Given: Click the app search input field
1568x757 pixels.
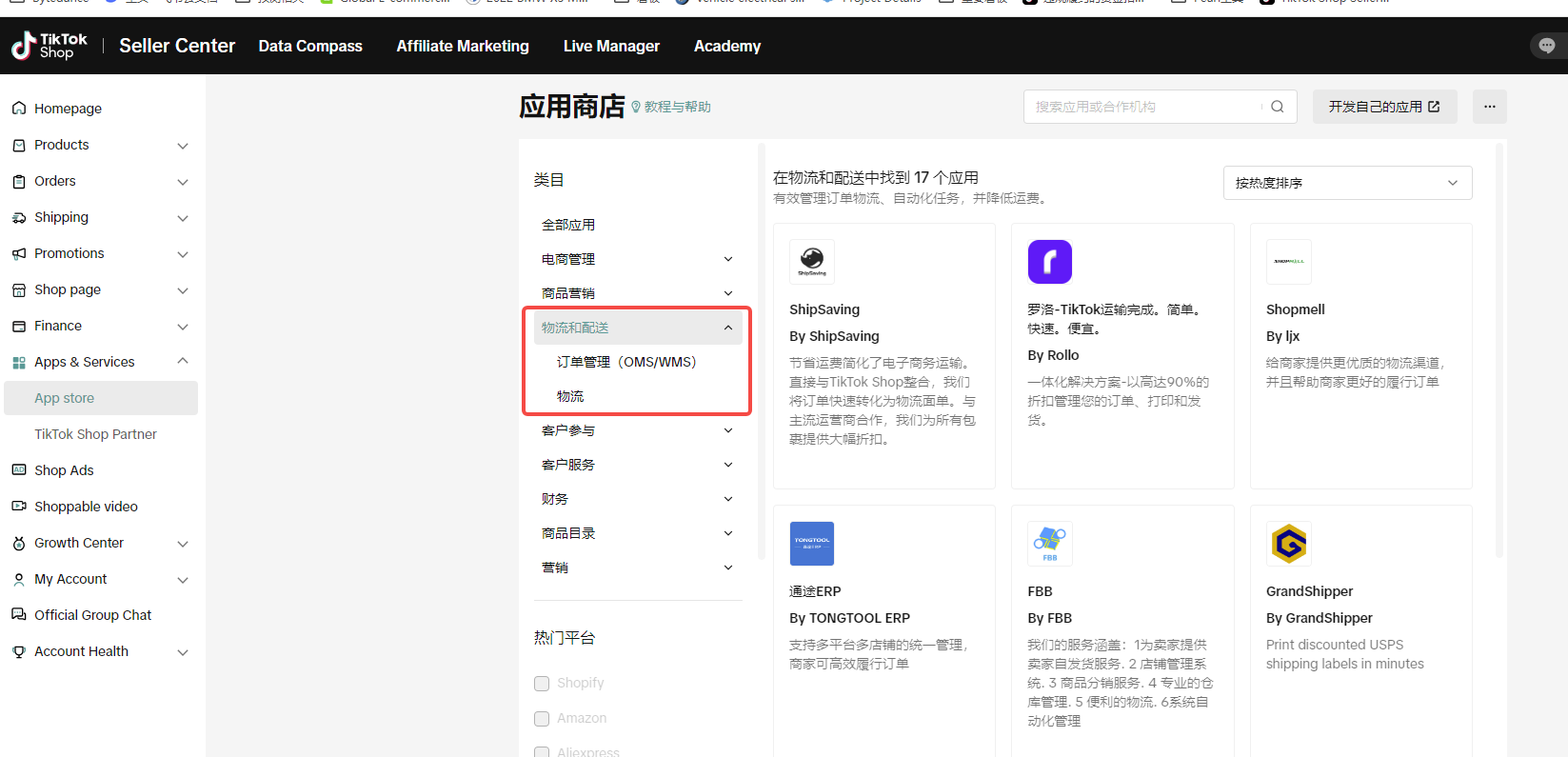Looking at the screenshot, I should click(x=1142, y=107).
